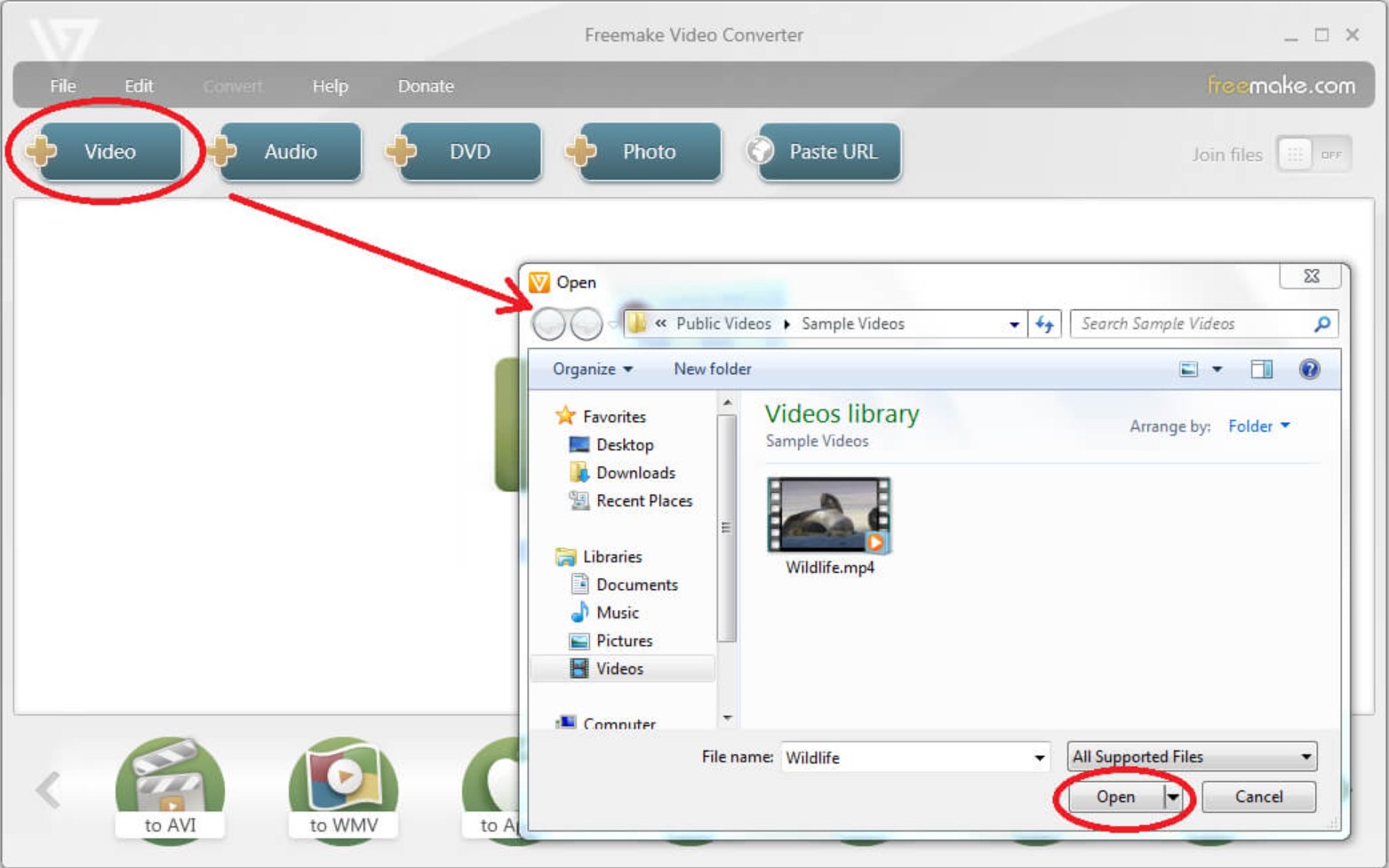Select the Wildlife.mp4 thumbnail

827,515
